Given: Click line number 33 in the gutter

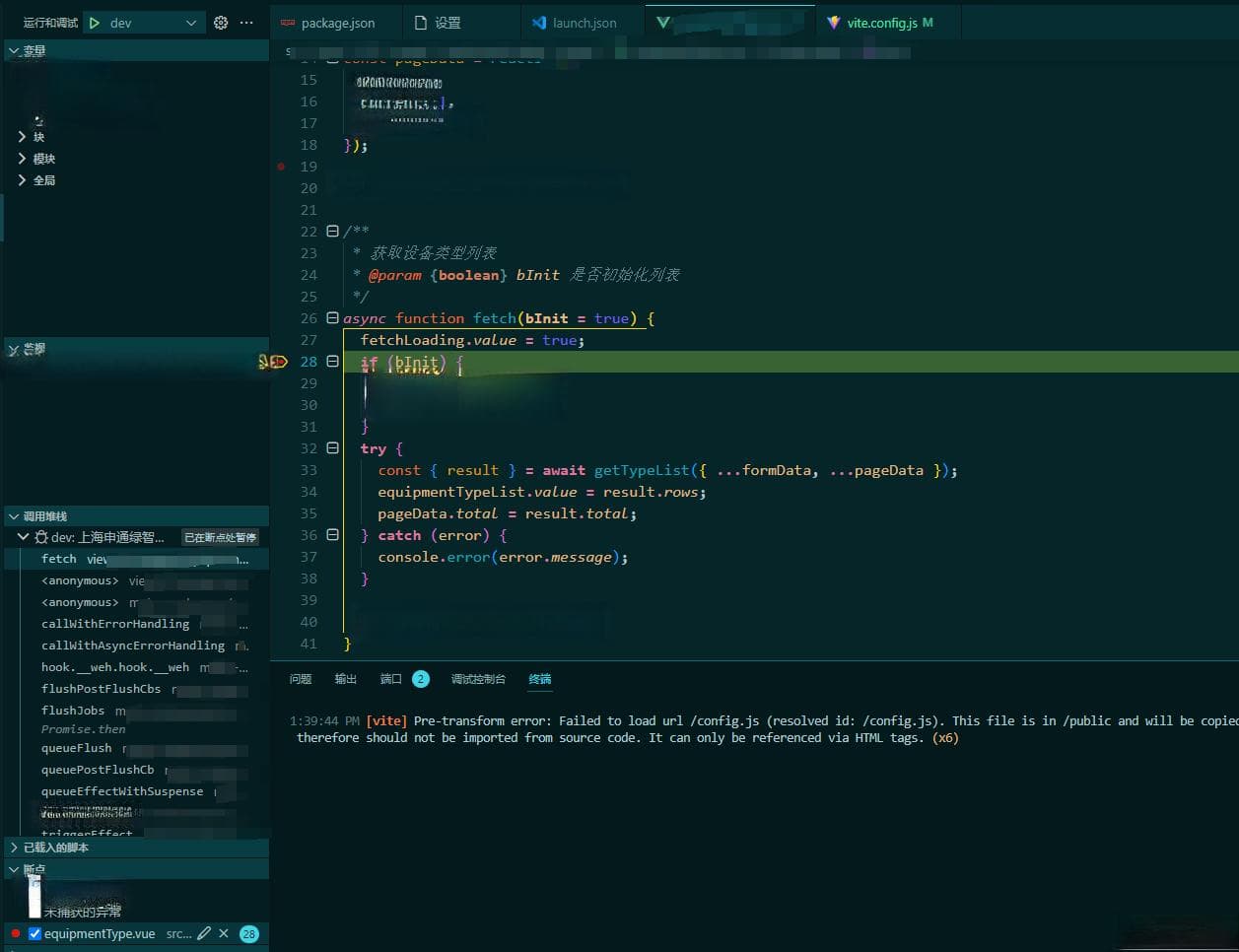Looking at the screenshot, I should [x=309, y=470].
